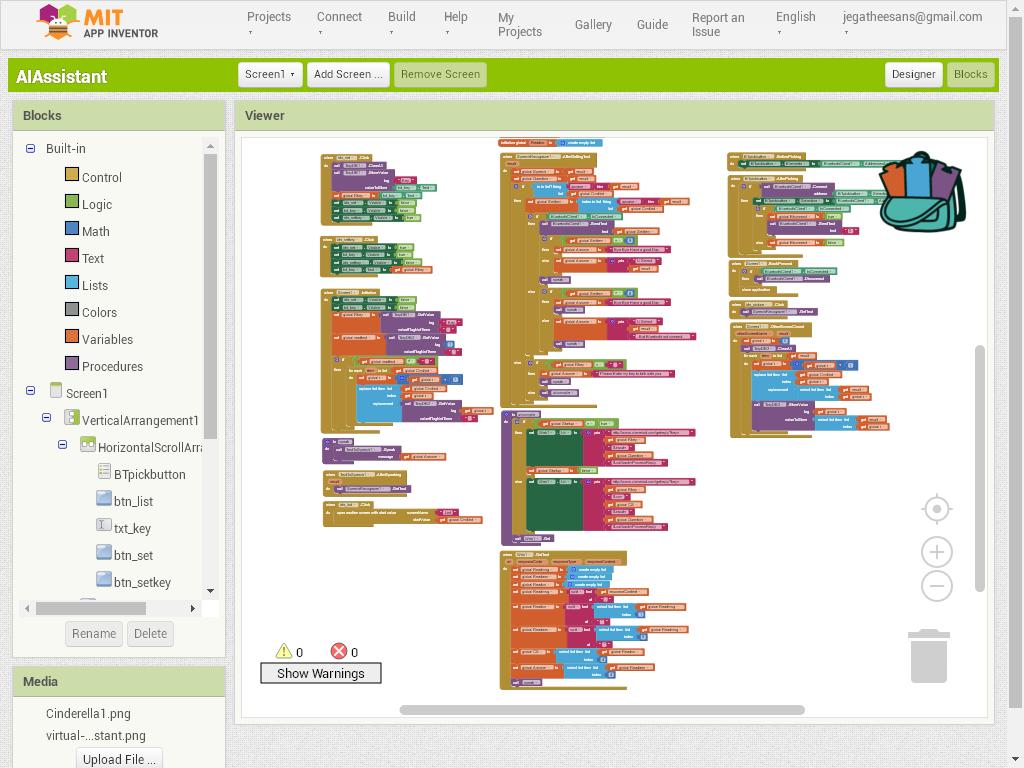Viewport: 1024px width, 768px height.
Task: Click the yellow warning triangle icon
Action: pos(283,651)
